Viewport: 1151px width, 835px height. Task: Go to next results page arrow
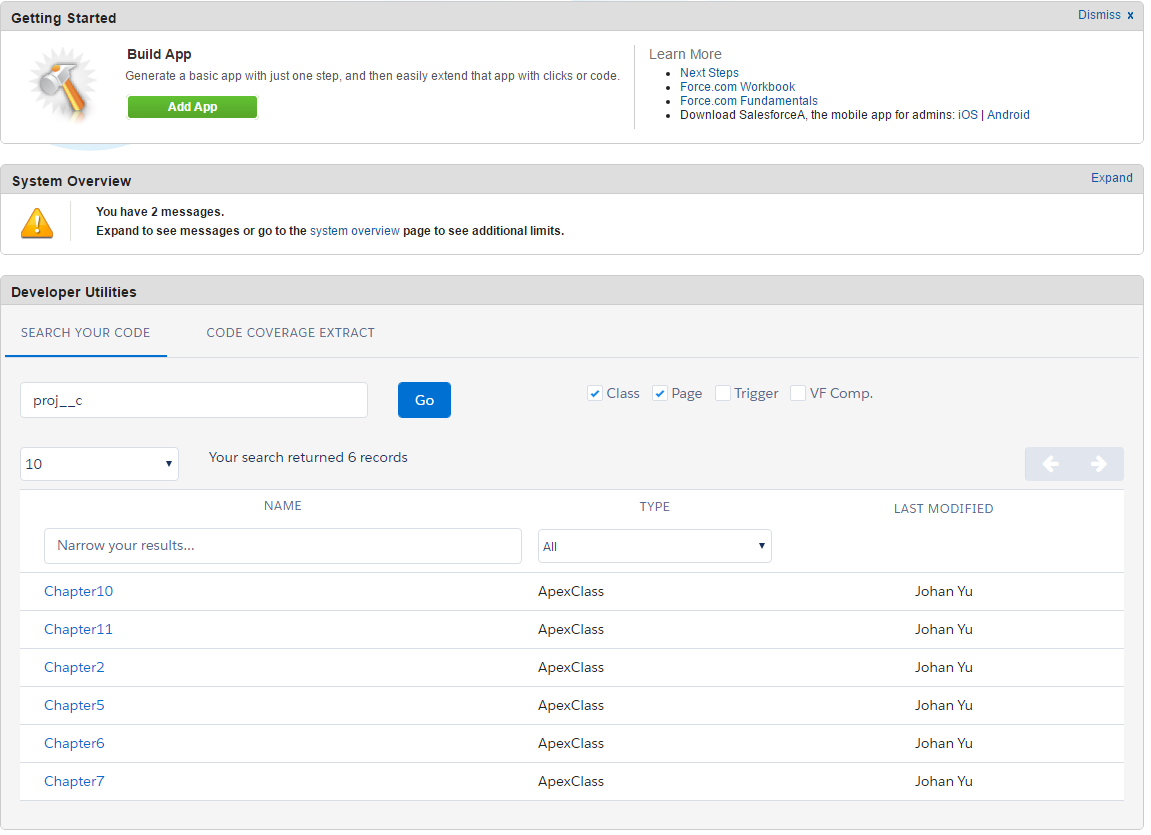tap(1099, 464)
